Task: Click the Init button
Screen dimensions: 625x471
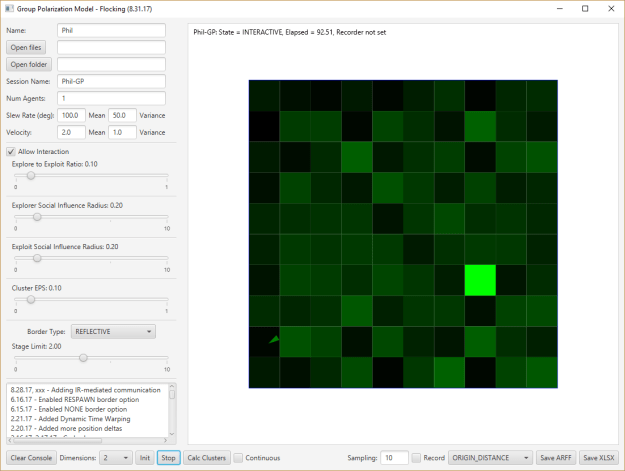Action: (145, 457)
